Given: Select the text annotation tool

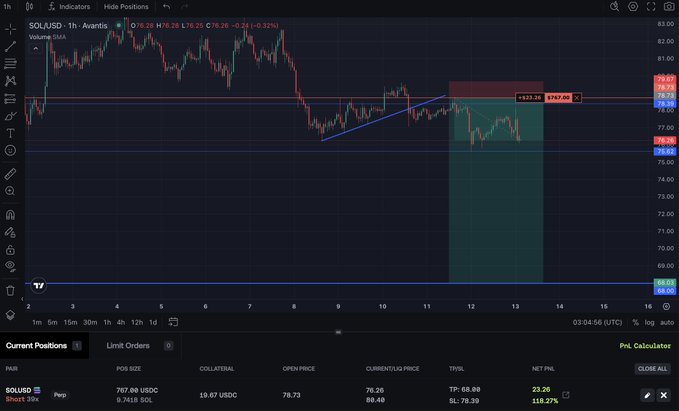Looking at the screenshot, I should (x=10, y=133).
